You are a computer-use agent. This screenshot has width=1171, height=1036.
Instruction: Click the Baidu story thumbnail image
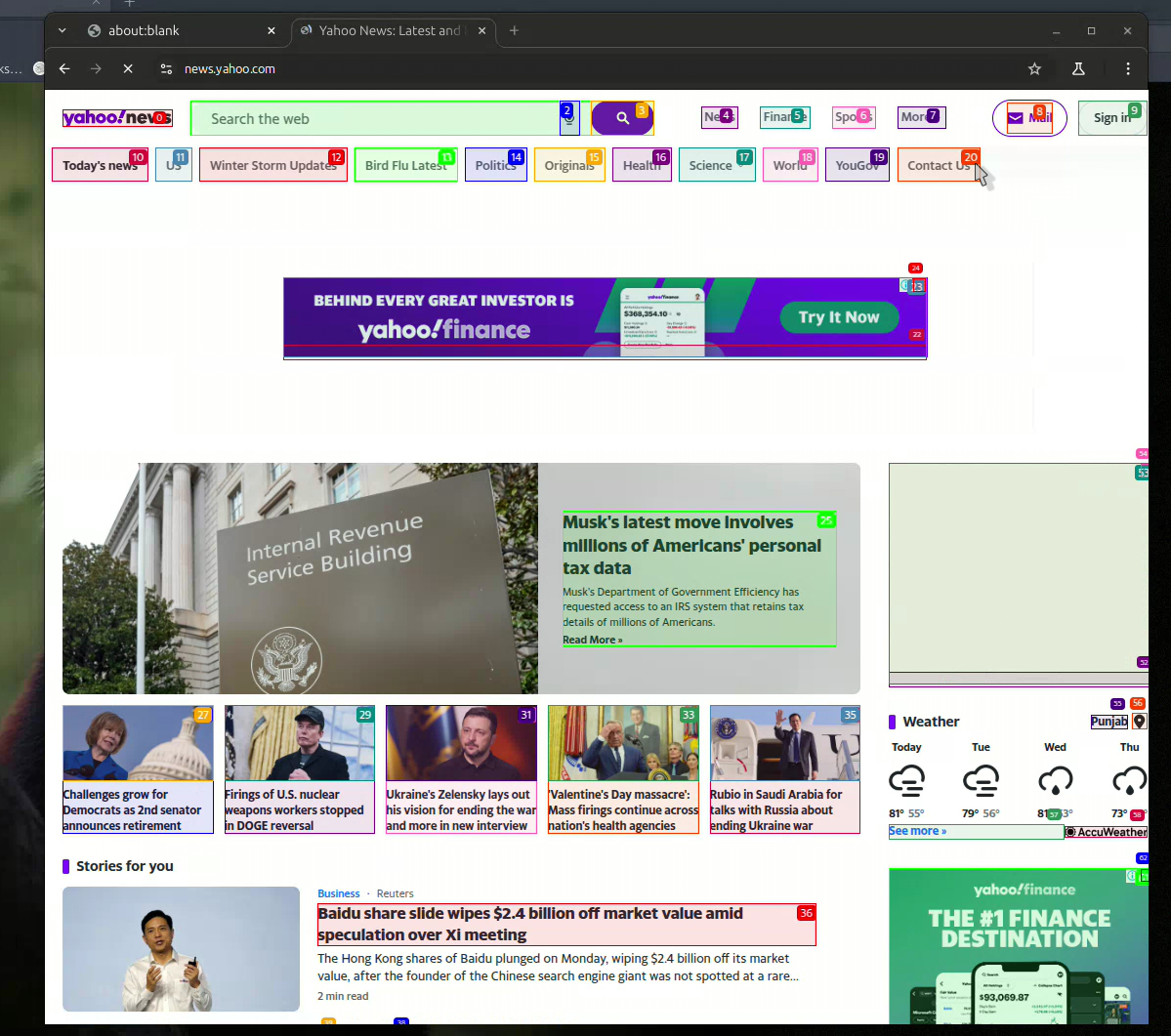pos(182,949)
